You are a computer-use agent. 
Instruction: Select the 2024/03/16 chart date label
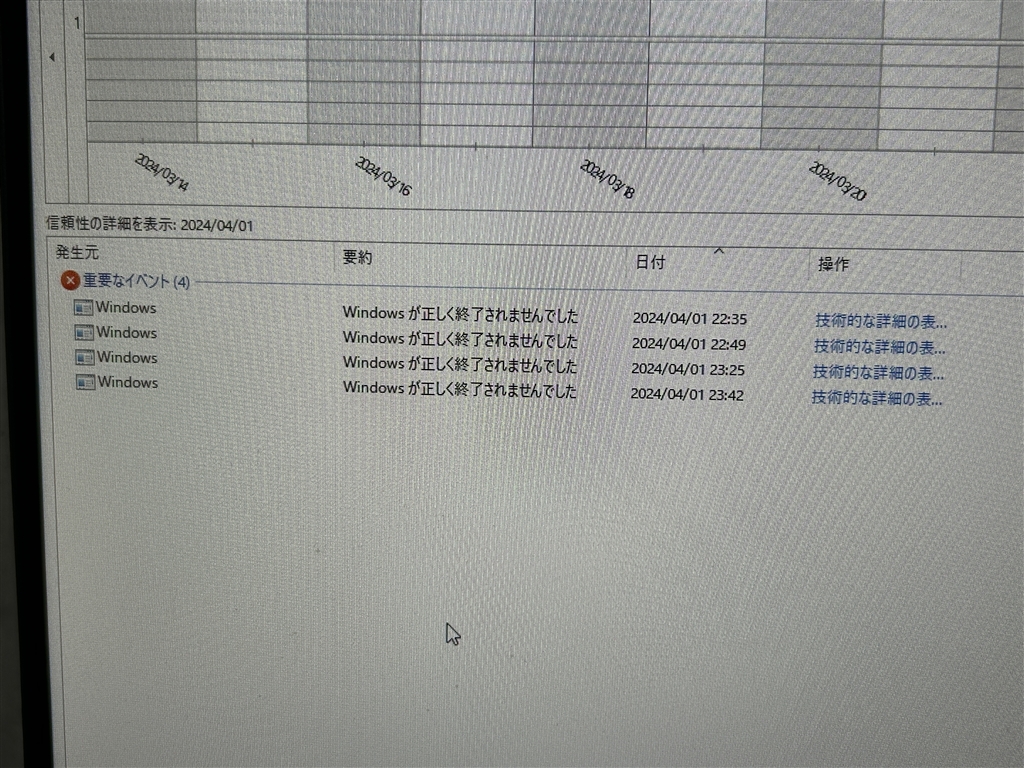point(383,176)
